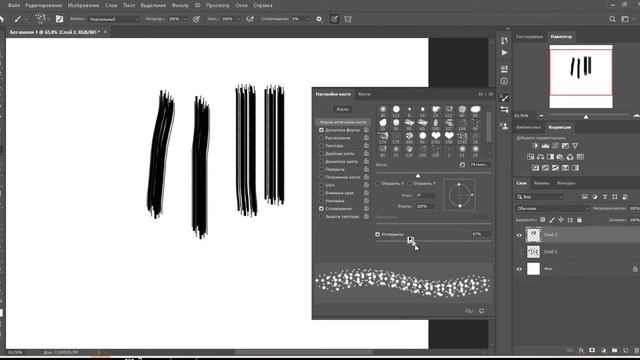This screenshot has width=640, height=360.
Task: Select Brush Tip Shape section
Action: coord(343,122)
